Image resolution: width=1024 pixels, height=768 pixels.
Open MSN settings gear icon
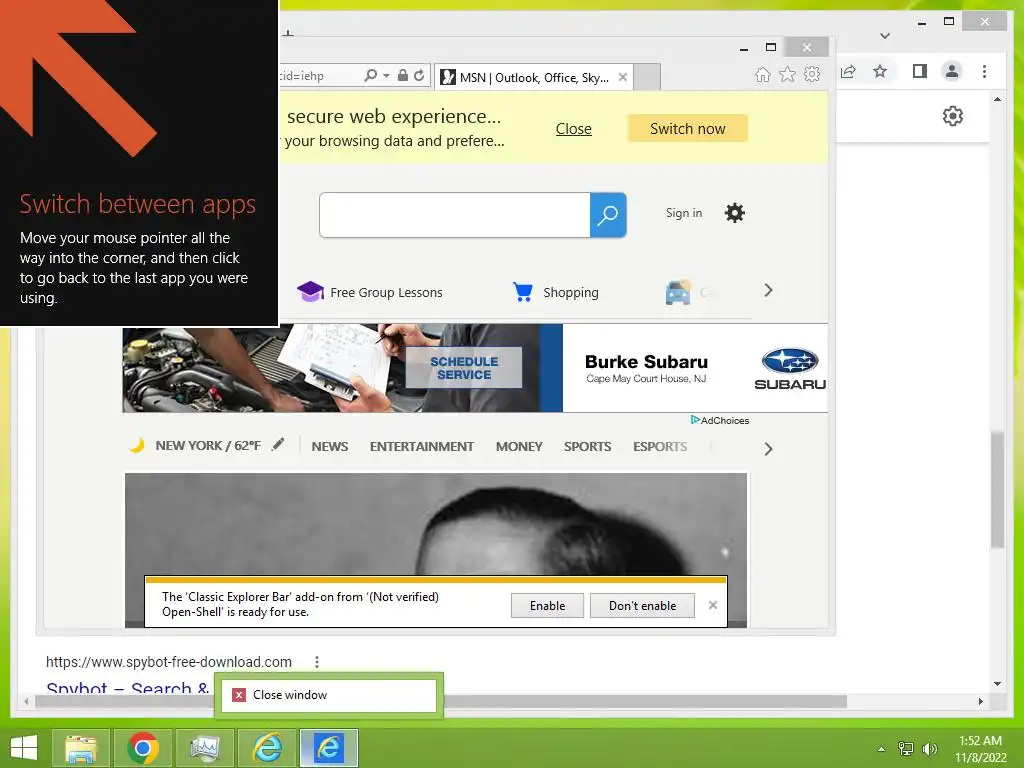(735, 213)
